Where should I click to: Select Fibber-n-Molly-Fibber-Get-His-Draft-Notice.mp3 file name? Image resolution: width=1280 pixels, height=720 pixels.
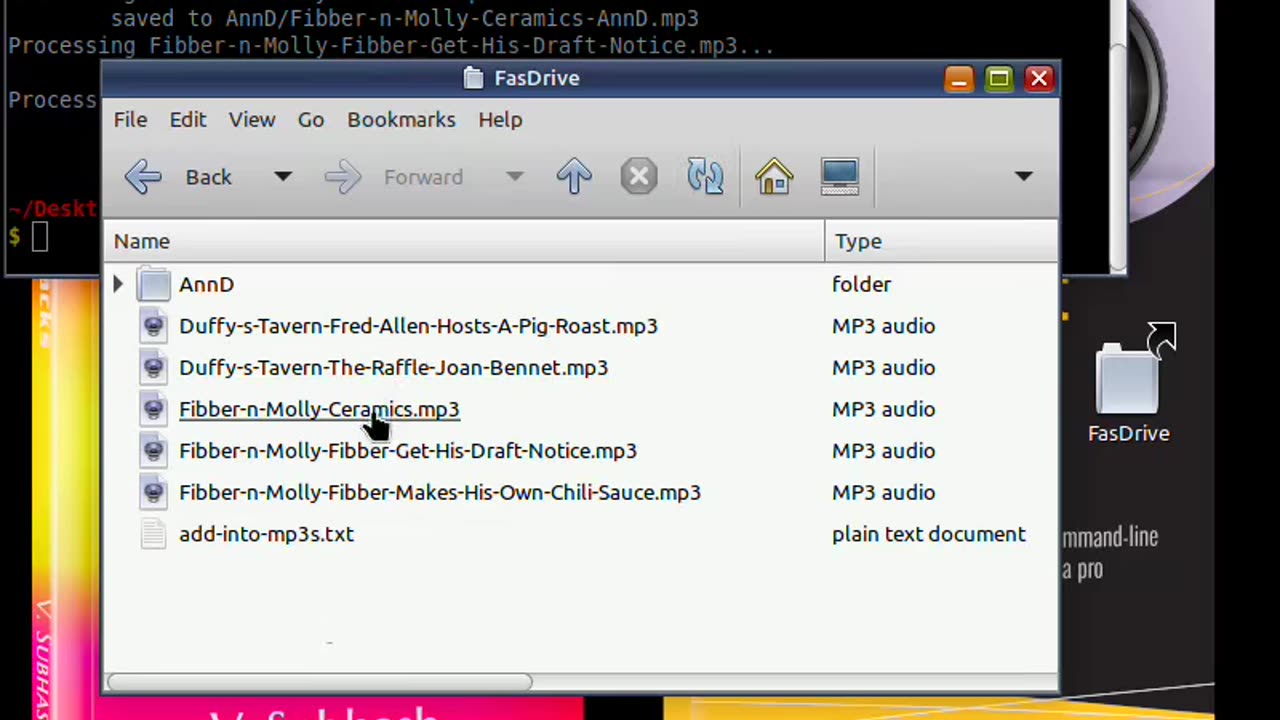click(x=408, y=451)
